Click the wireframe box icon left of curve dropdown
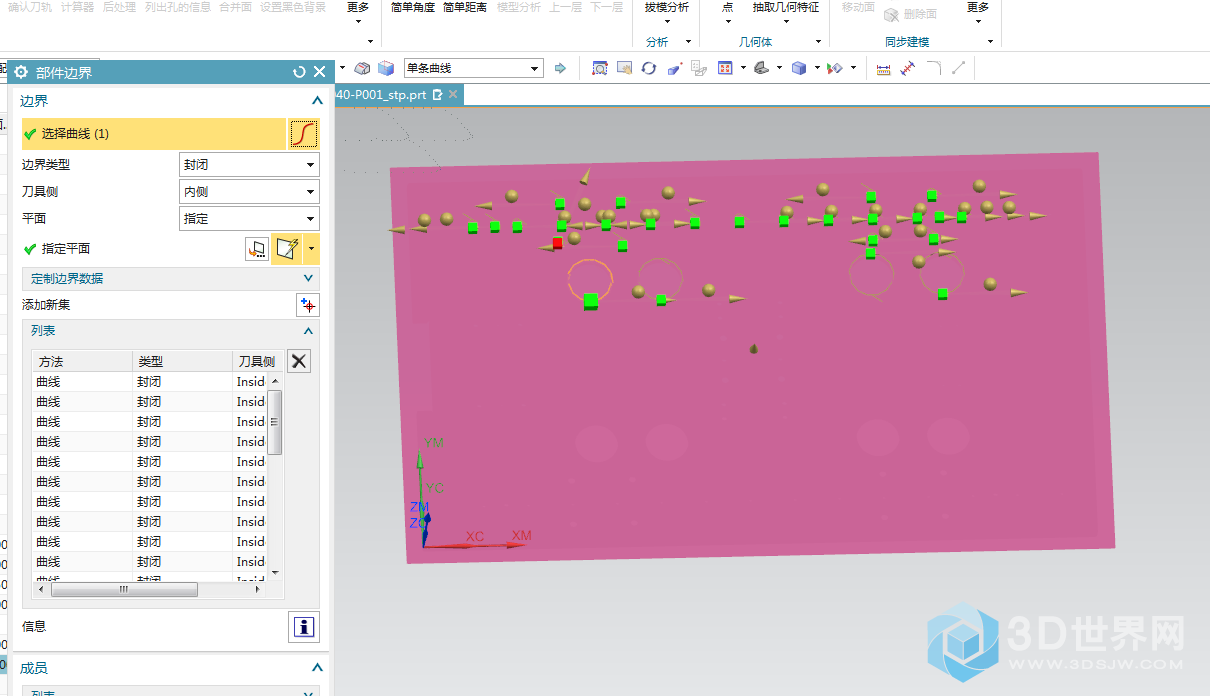Image resolution: width=1210 pixels, height=696 pixels. click(x=363, y=69)
